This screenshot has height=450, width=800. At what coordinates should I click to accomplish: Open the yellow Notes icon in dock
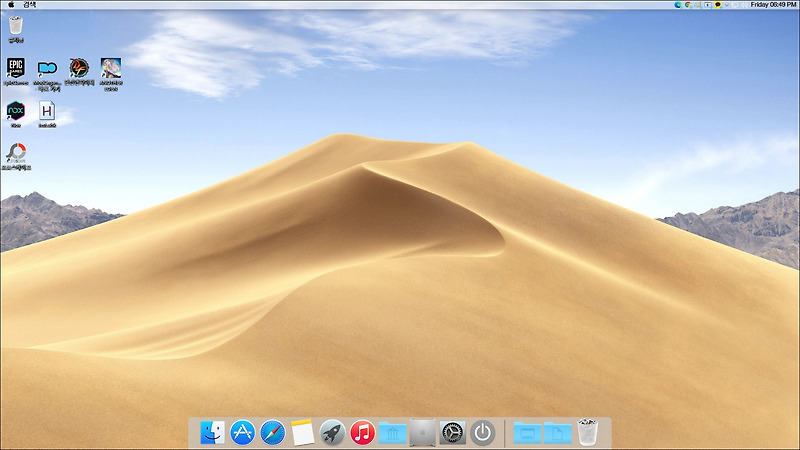(x=303, y=433)
